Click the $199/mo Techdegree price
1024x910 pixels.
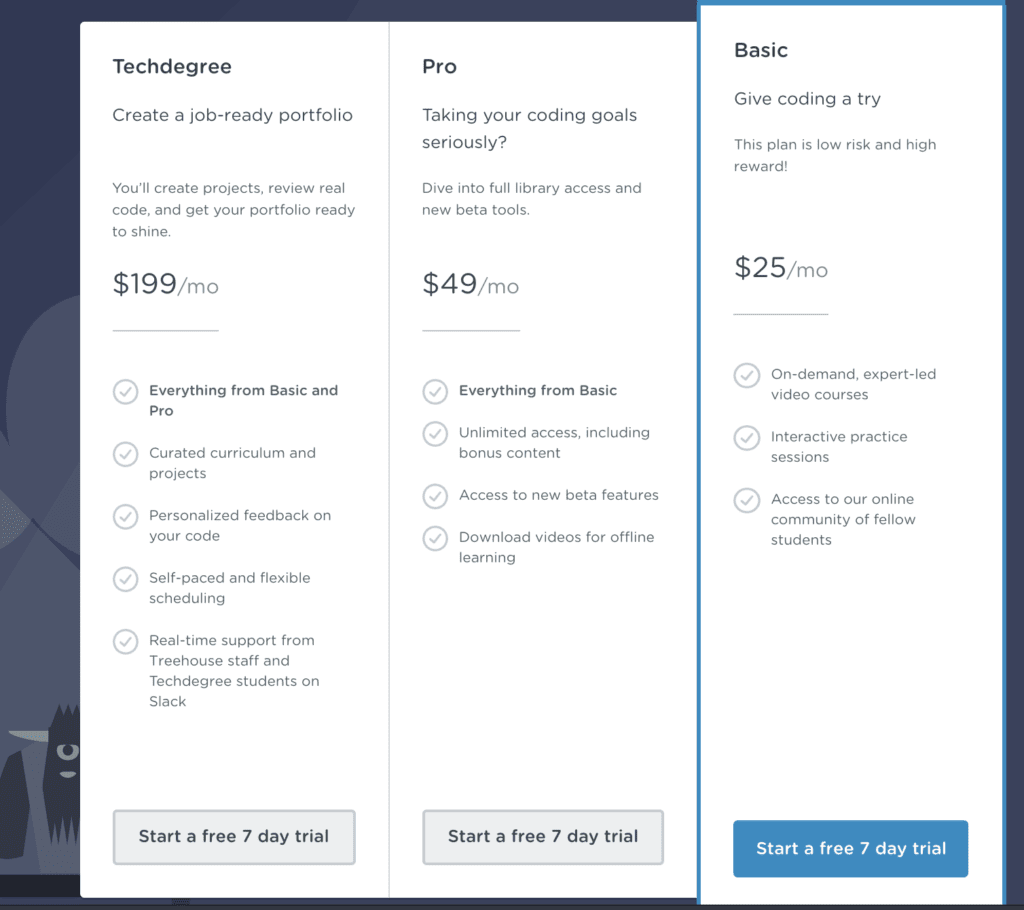165,284
